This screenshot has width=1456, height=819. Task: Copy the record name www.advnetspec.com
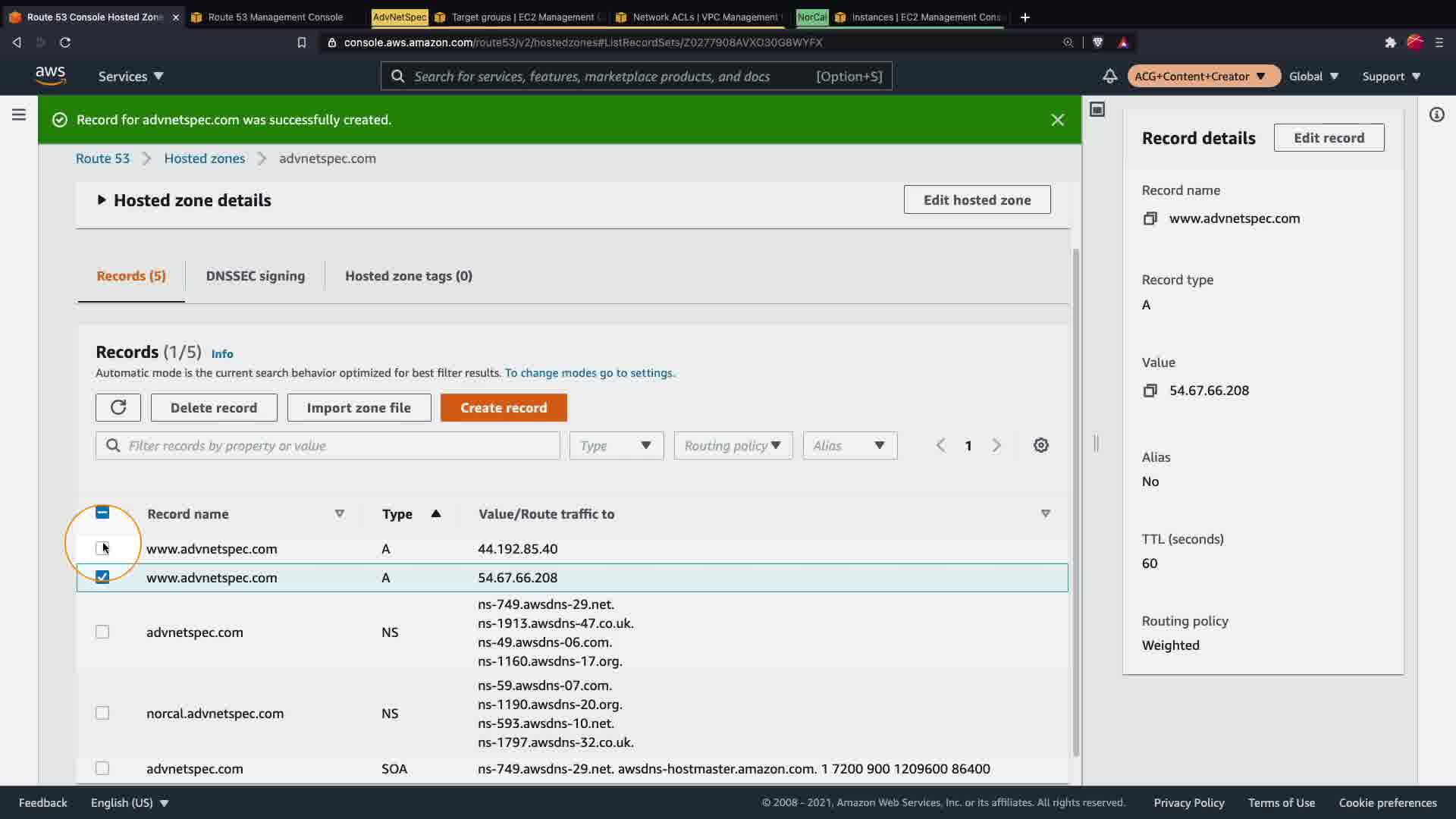click(x=1150, y=218)
